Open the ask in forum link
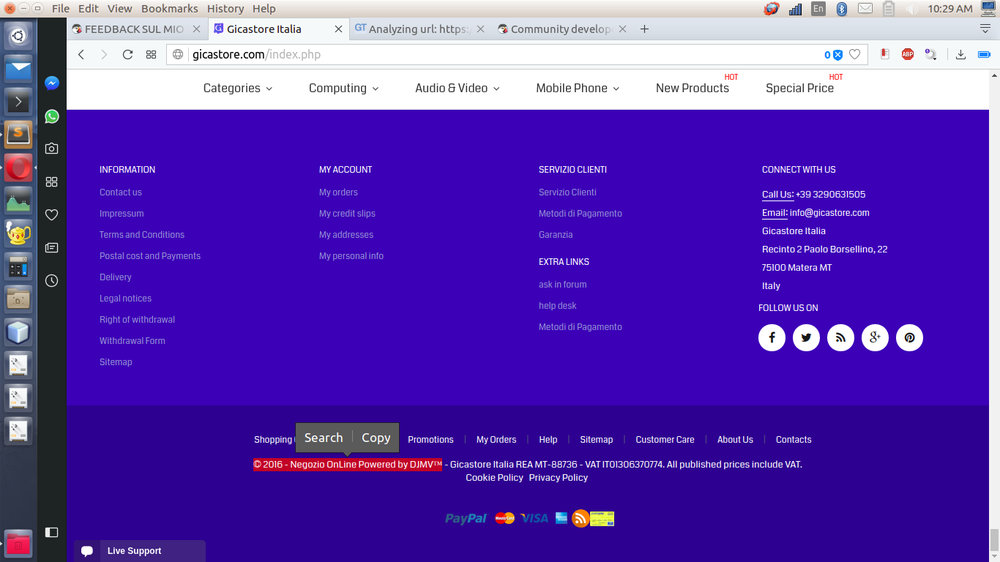The width and height of the screenshot is (1000, 562). pos(562,285)
